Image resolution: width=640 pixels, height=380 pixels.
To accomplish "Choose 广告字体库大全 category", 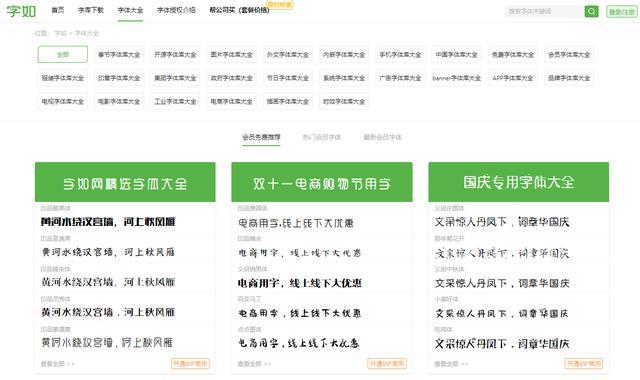I will pyautogui.click(x=400, y=78).
